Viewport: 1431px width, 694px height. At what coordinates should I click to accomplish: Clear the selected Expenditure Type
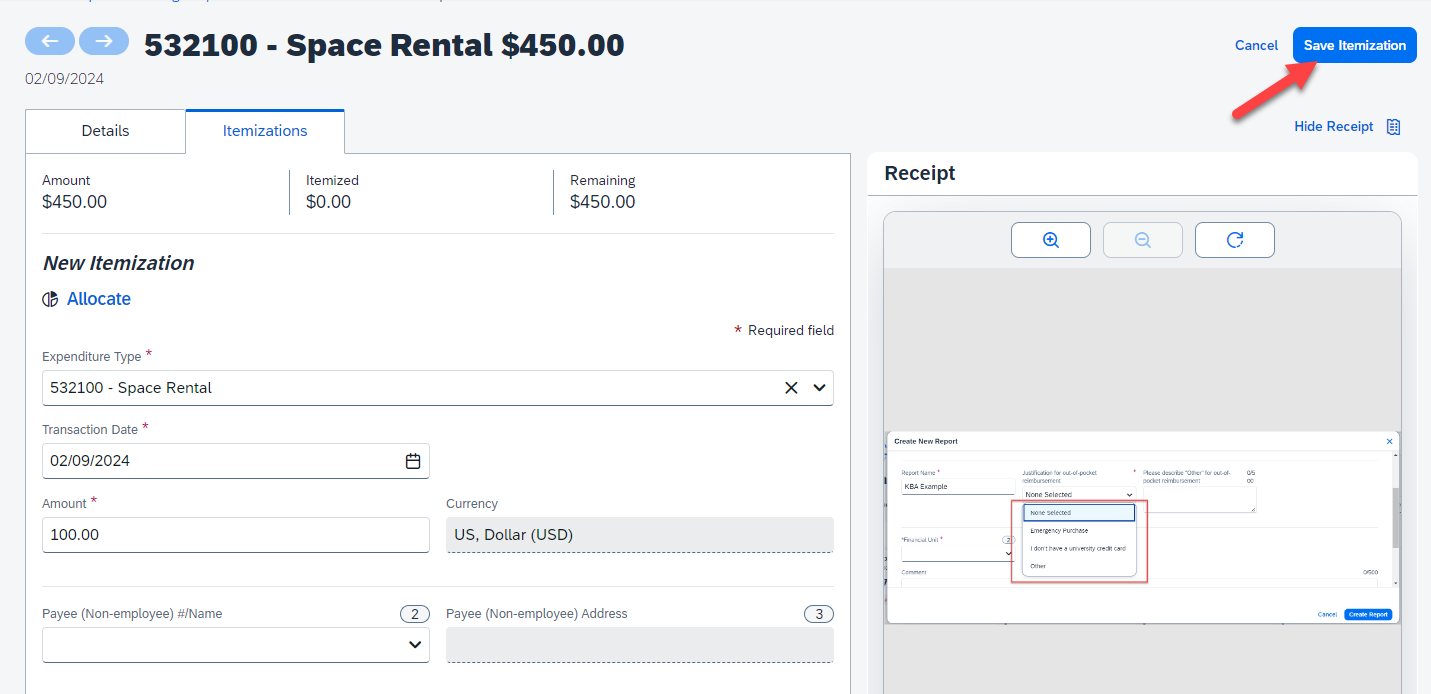click(x=791, y=387)
